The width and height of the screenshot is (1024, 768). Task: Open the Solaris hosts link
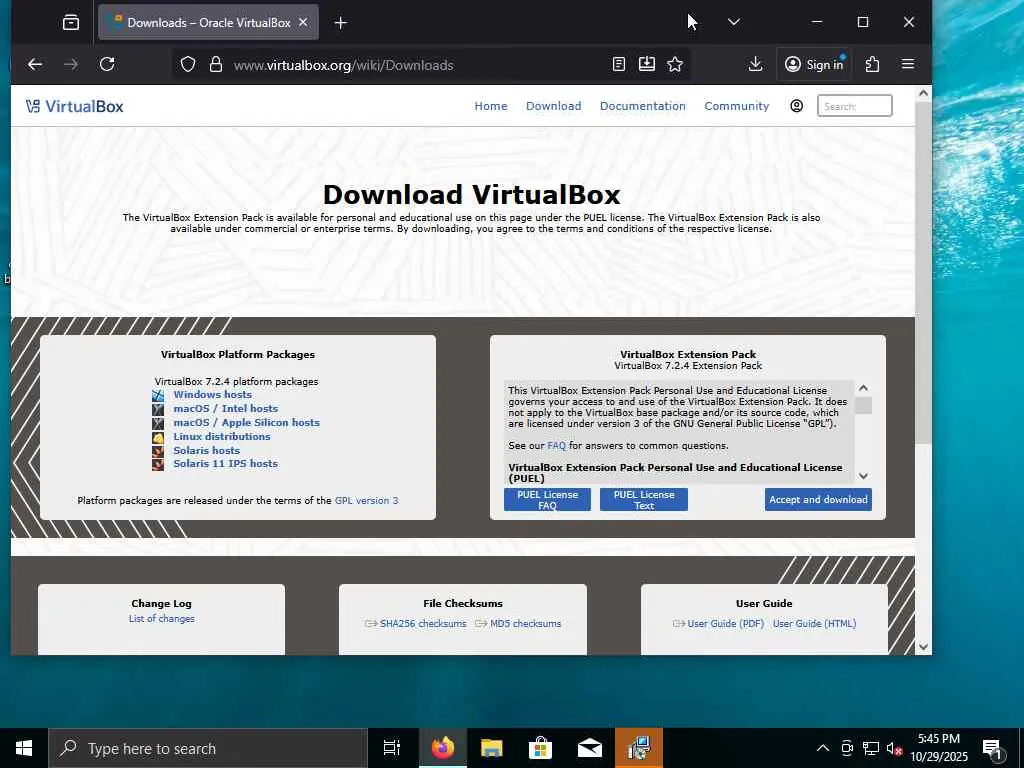[206, 451]
